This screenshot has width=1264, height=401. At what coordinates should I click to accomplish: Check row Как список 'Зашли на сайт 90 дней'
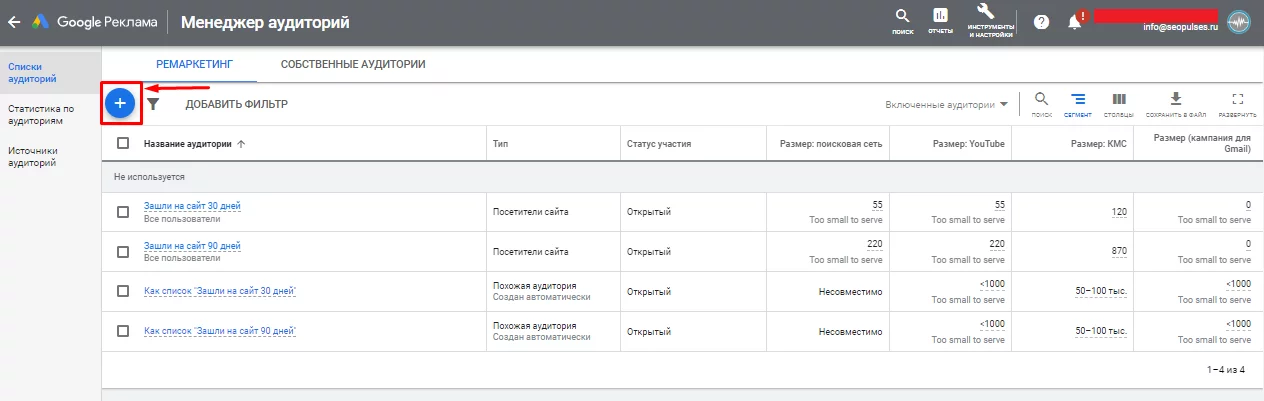coord(123,331)
